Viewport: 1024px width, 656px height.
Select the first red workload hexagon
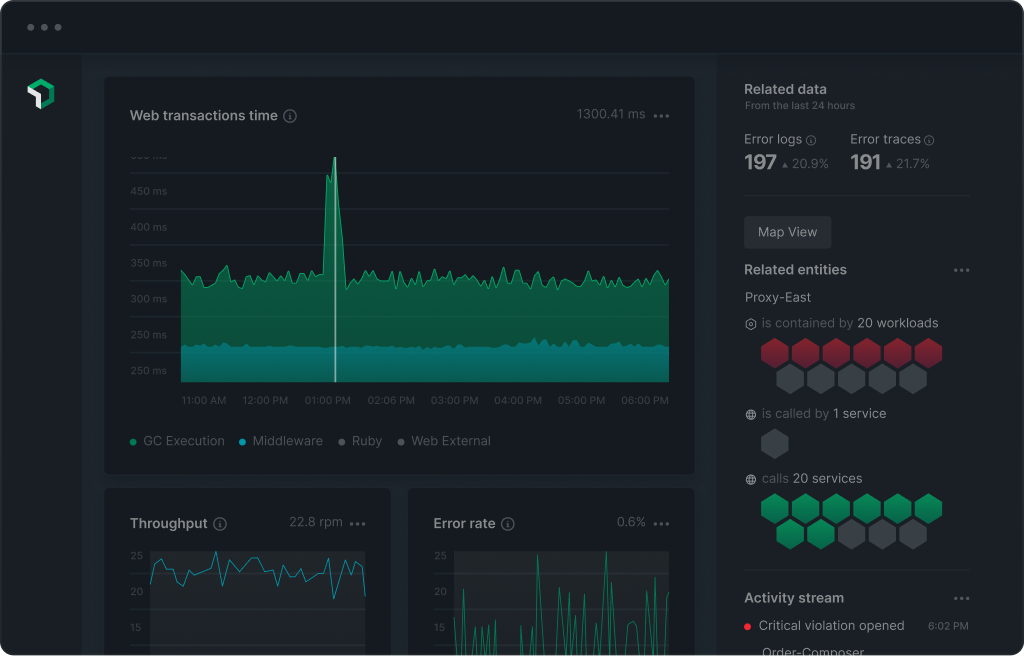775,352
